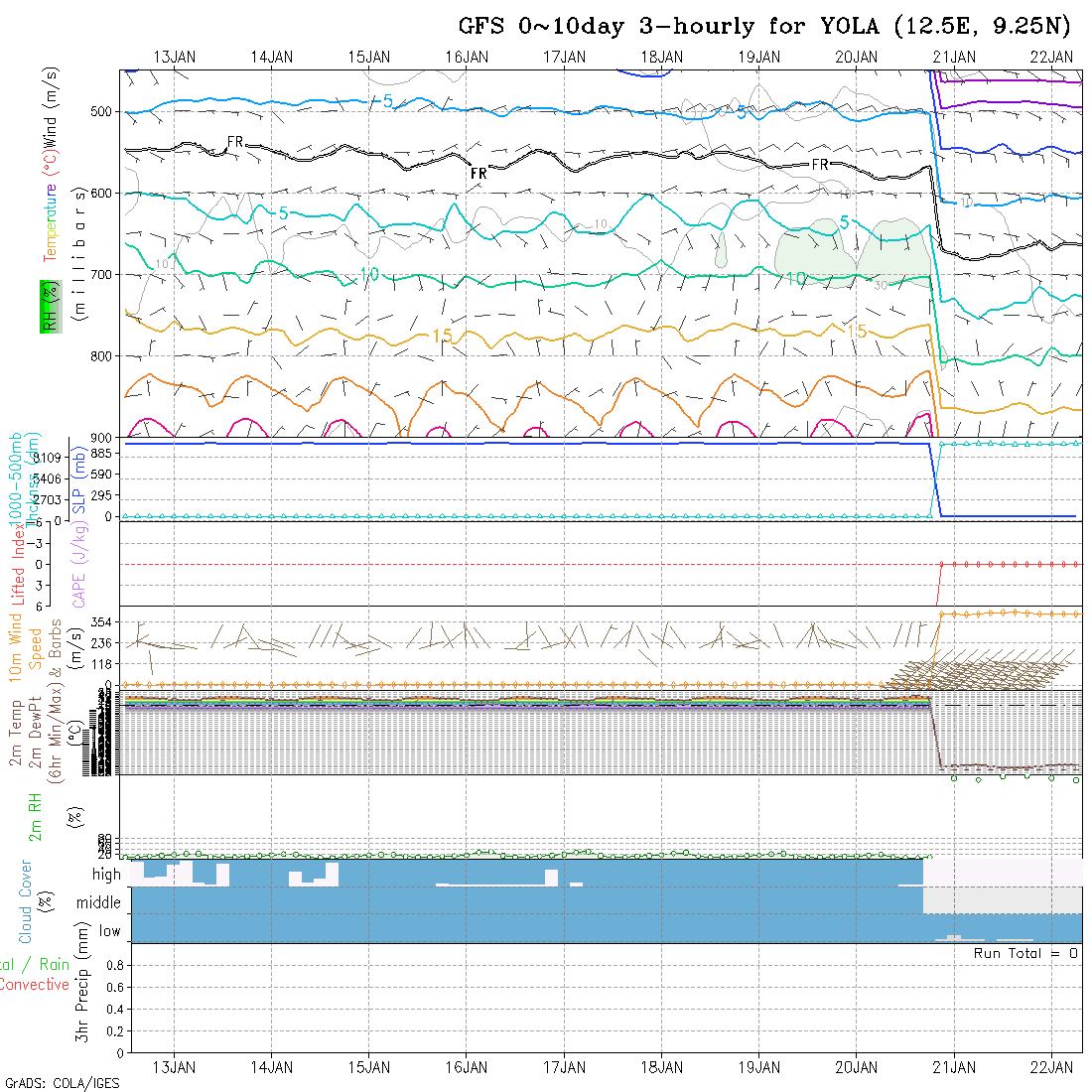This screenshot has width=1092, height=1092.
Task: Select the "middle" cloud cover row label
Action: pos(99,903)
